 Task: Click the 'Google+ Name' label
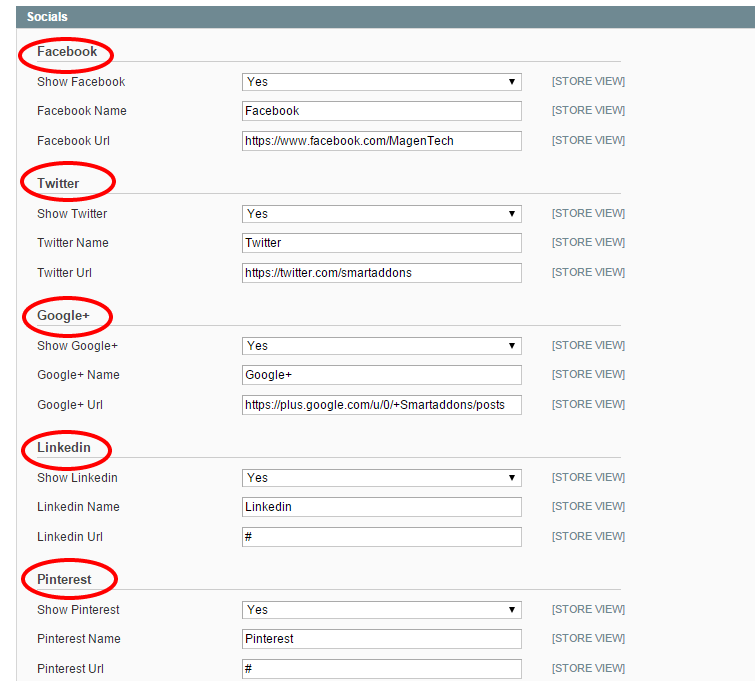pos(78,375)
